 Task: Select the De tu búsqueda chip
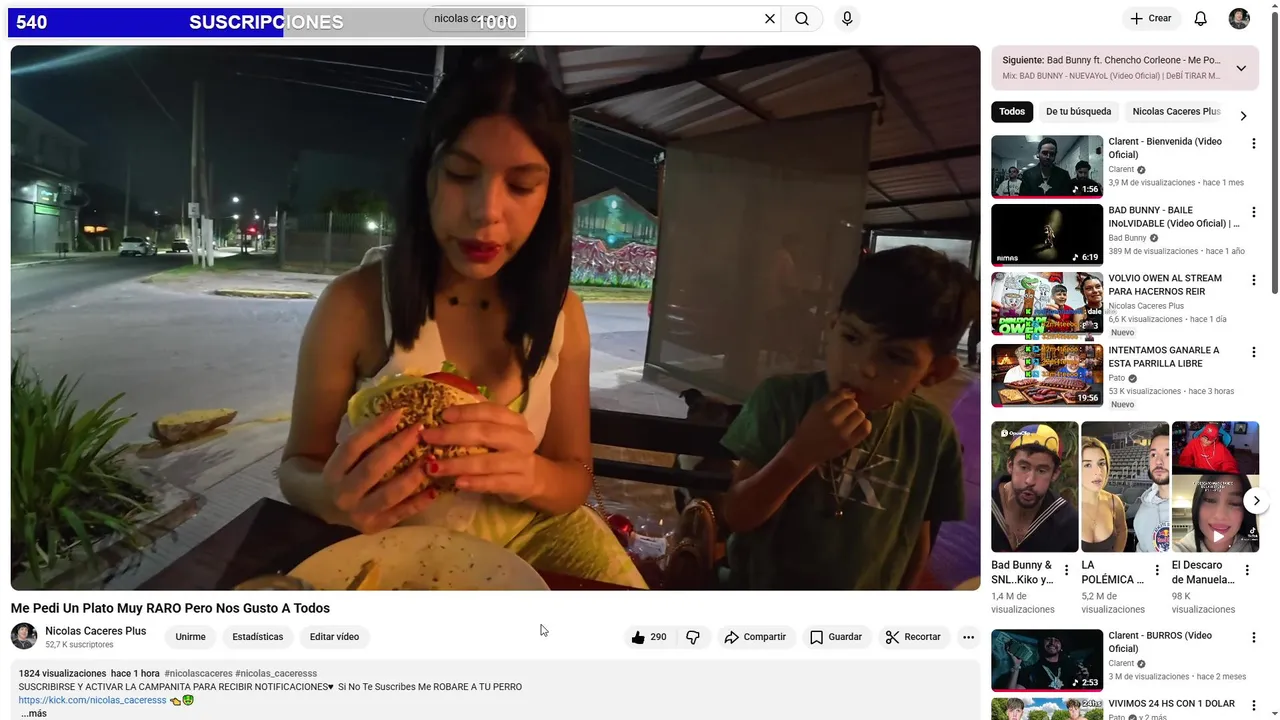point(1078,112)
